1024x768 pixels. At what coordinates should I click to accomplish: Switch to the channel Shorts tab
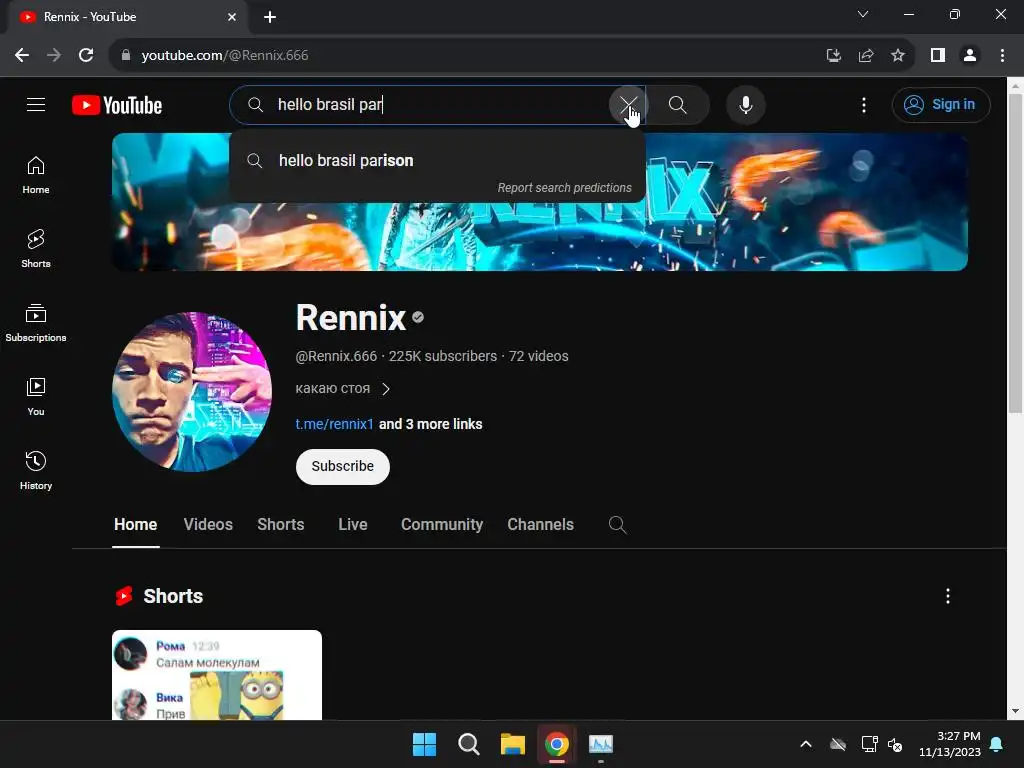(x=281, y=525)
